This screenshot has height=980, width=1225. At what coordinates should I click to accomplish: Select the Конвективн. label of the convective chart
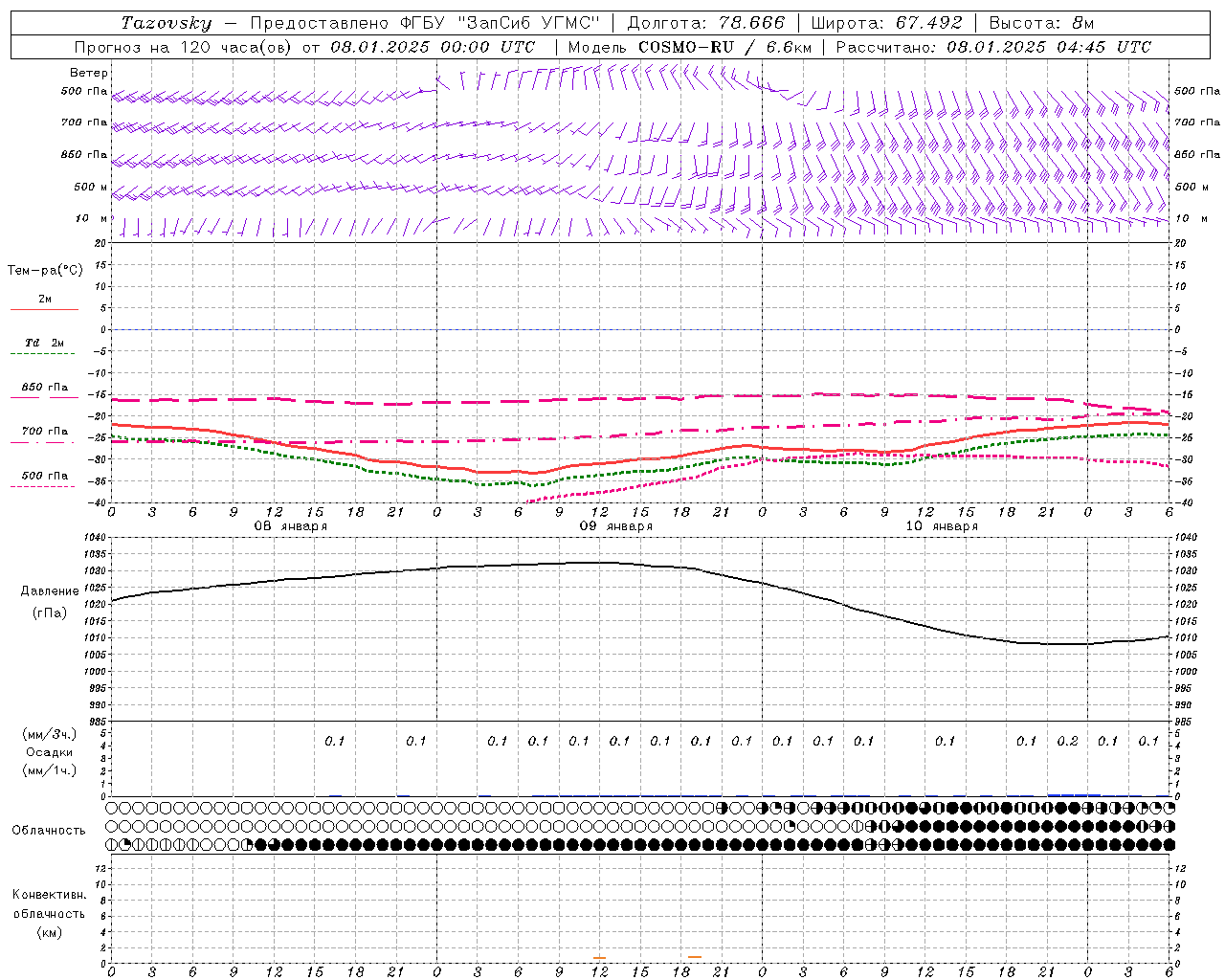pos(49,895)
